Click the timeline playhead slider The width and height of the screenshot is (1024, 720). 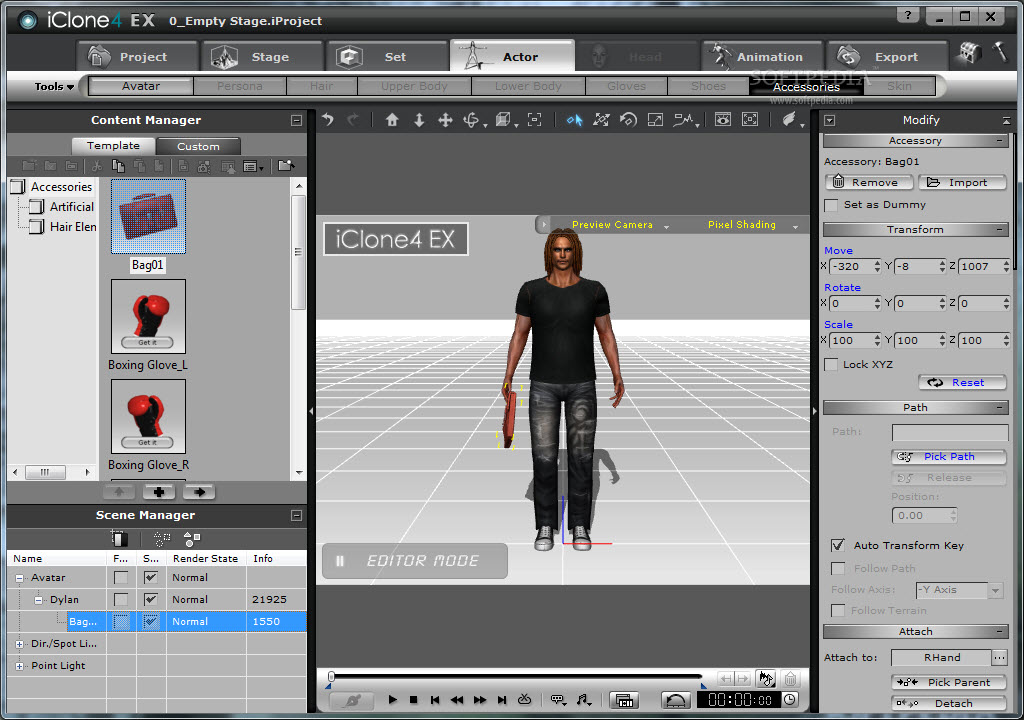[x=331, y=676]
